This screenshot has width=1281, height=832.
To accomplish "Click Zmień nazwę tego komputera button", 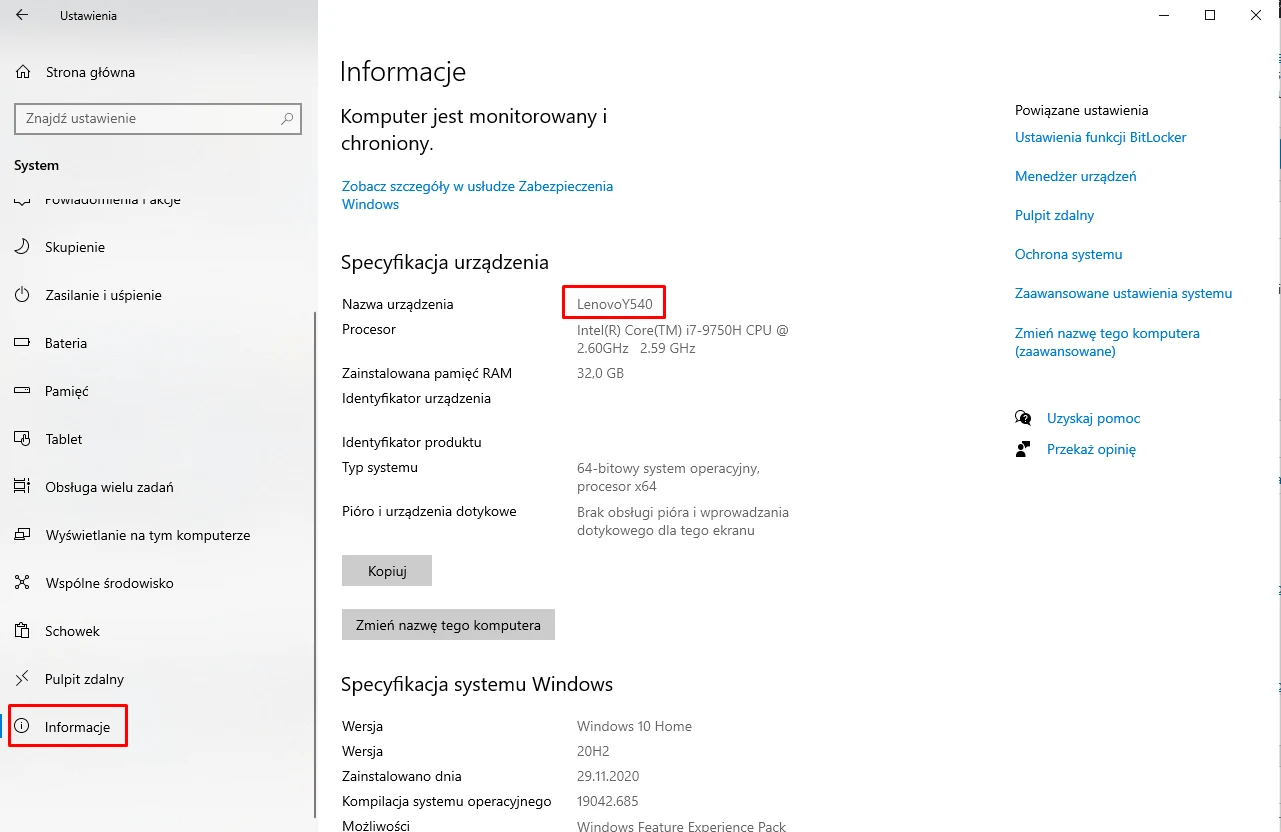I will coord(448,625).
